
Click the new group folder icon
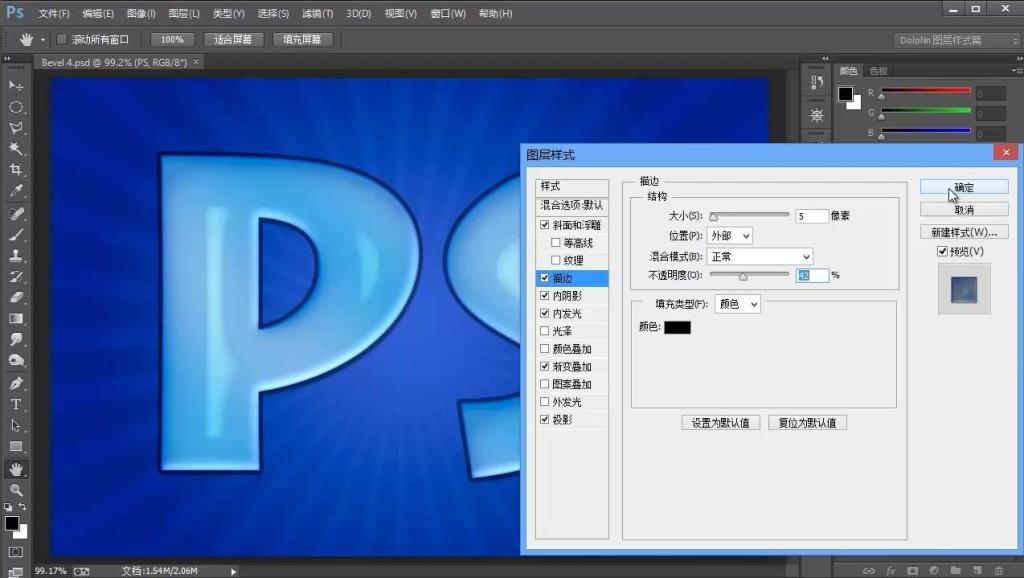[x=955, y=571]
